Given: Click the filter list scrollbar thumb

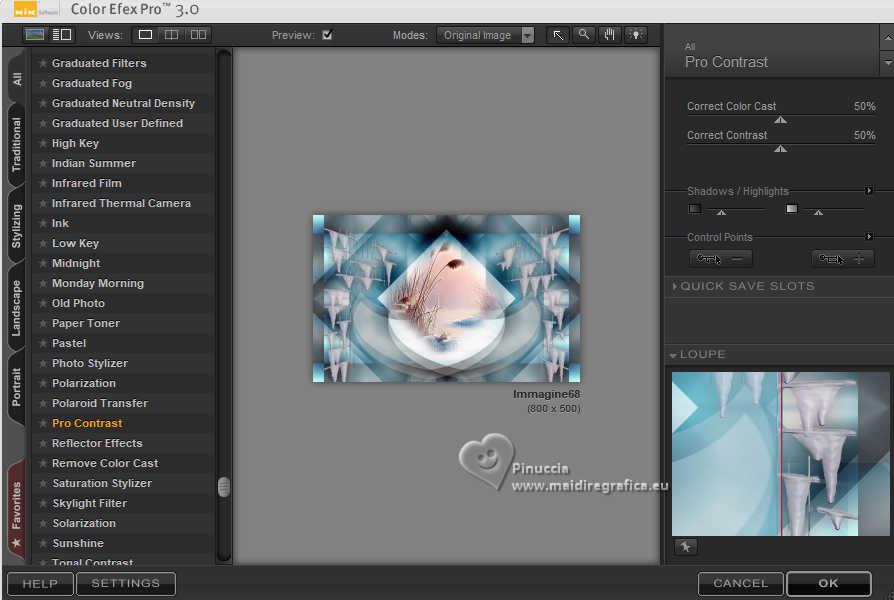Looking at the screenshot, I should coord(224,487).
